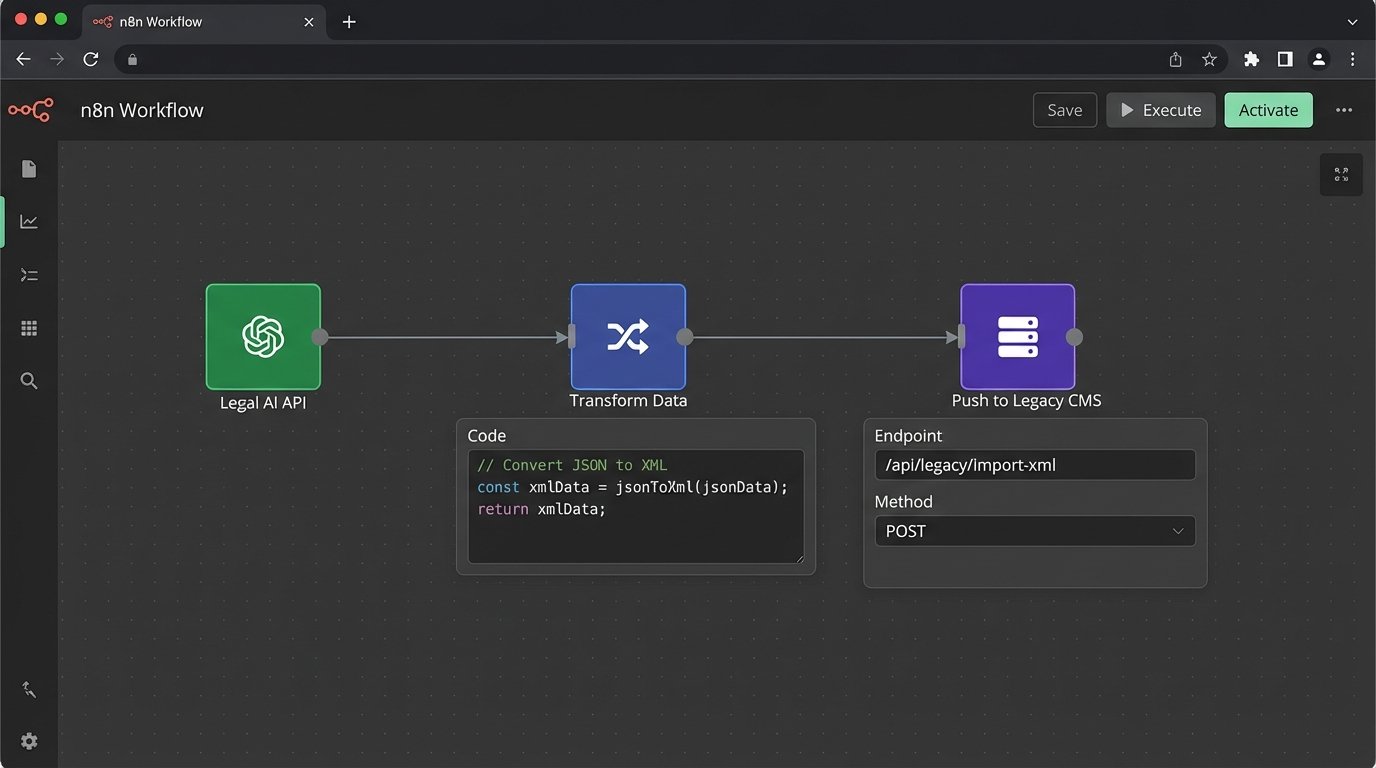This screenshot has height=768, width=1376.
Task: Select the Transform Data shuffle node
Action: 628,337
